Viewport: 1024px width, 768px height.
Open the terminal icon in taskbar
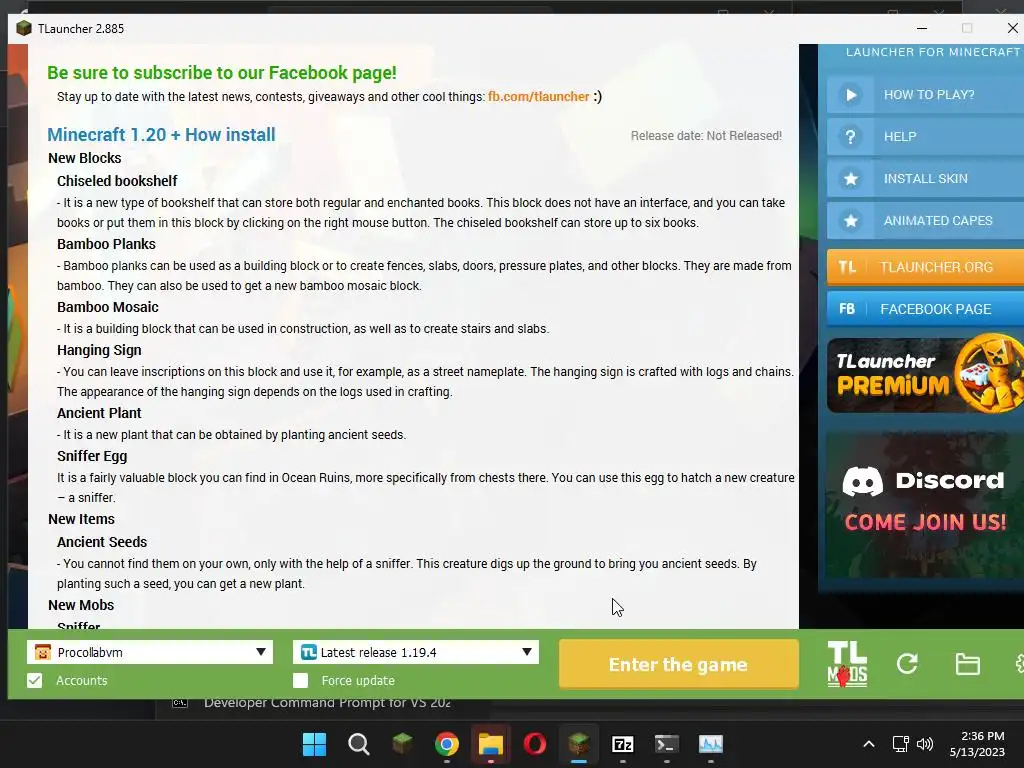pyautogui.click(x=666, y=744)
